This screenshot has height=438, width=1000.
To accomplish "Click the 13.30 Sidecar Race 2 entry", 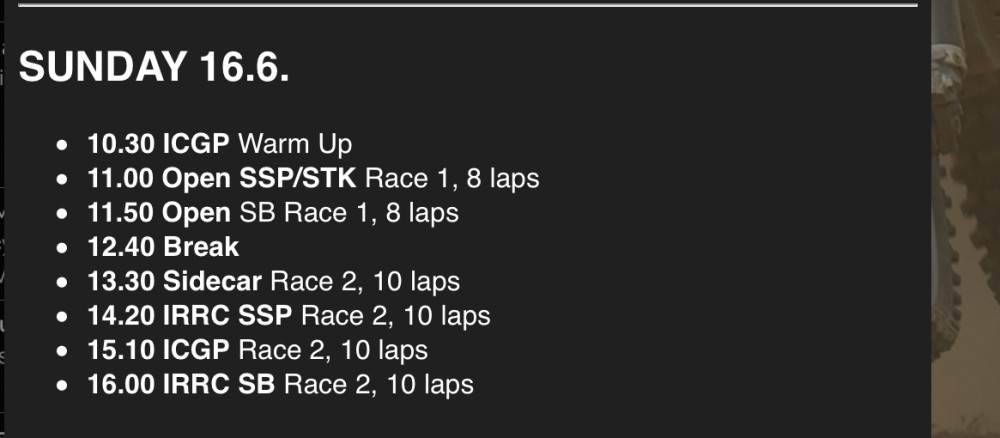I will click(x=274, y=282).
